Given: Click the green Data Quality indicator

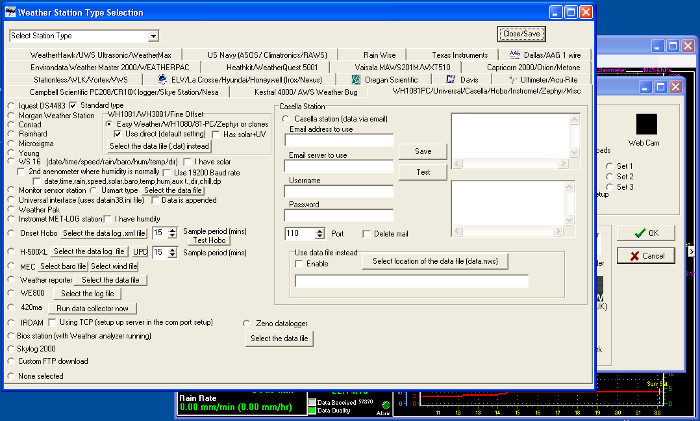Looking at the screenshot, I should tap(312, 410).
